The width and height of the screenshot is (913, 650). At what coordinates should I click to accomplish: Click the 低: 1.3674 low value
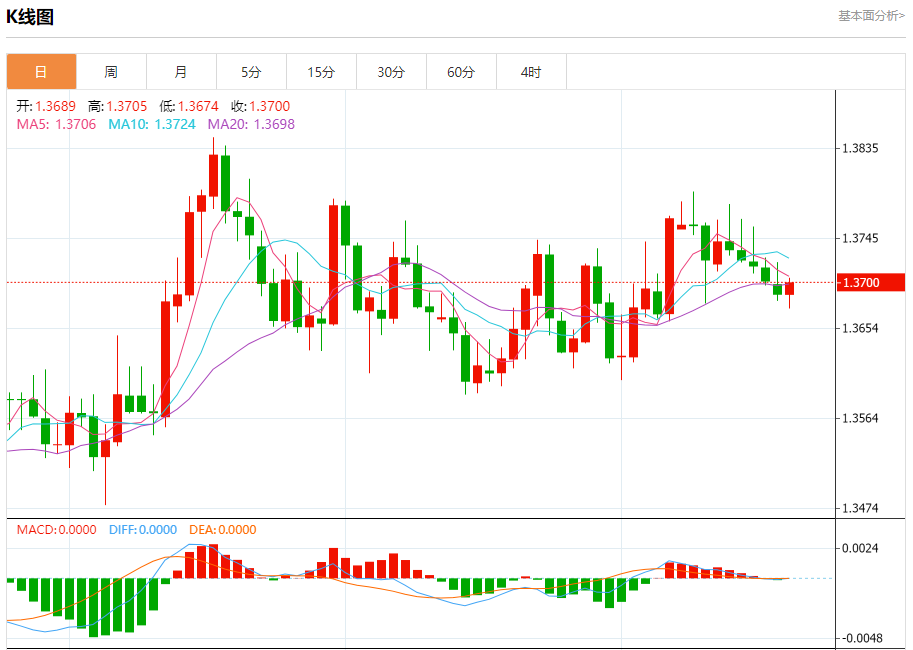(189, 106)
